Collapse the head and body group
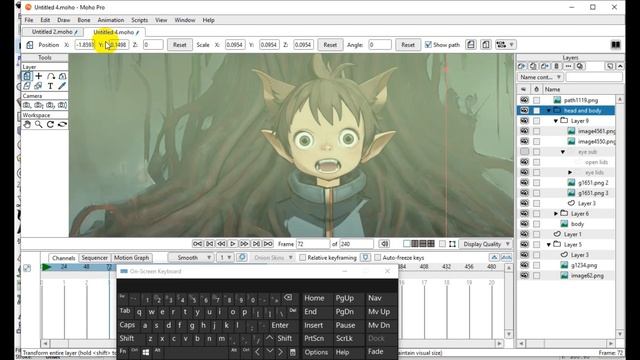640x360 pixels. 549,111
